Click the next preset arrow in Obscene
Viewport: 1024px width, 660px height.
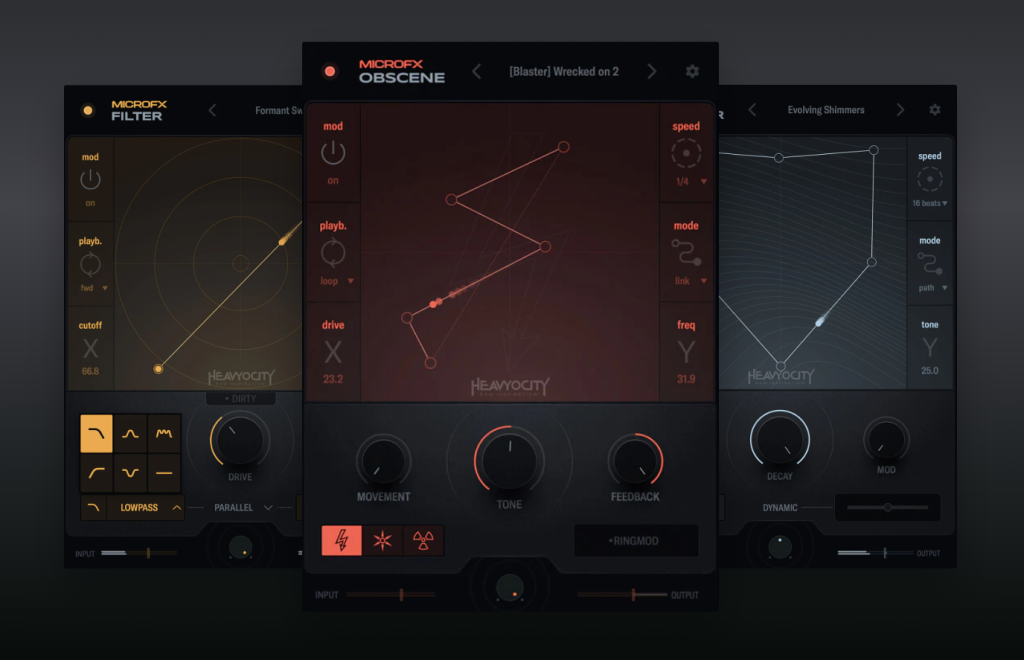click(651, 71)
